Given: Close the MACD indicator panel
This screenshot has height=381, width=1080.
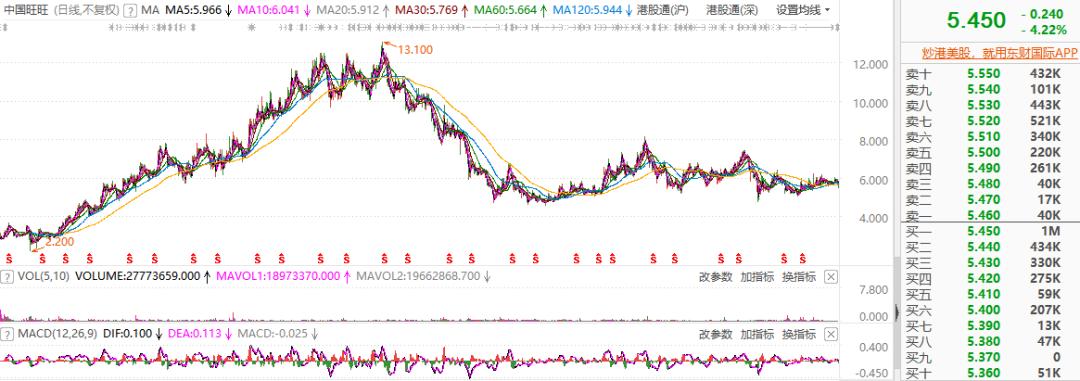Looking at the screenshot, I should click(x=831, y=334).
